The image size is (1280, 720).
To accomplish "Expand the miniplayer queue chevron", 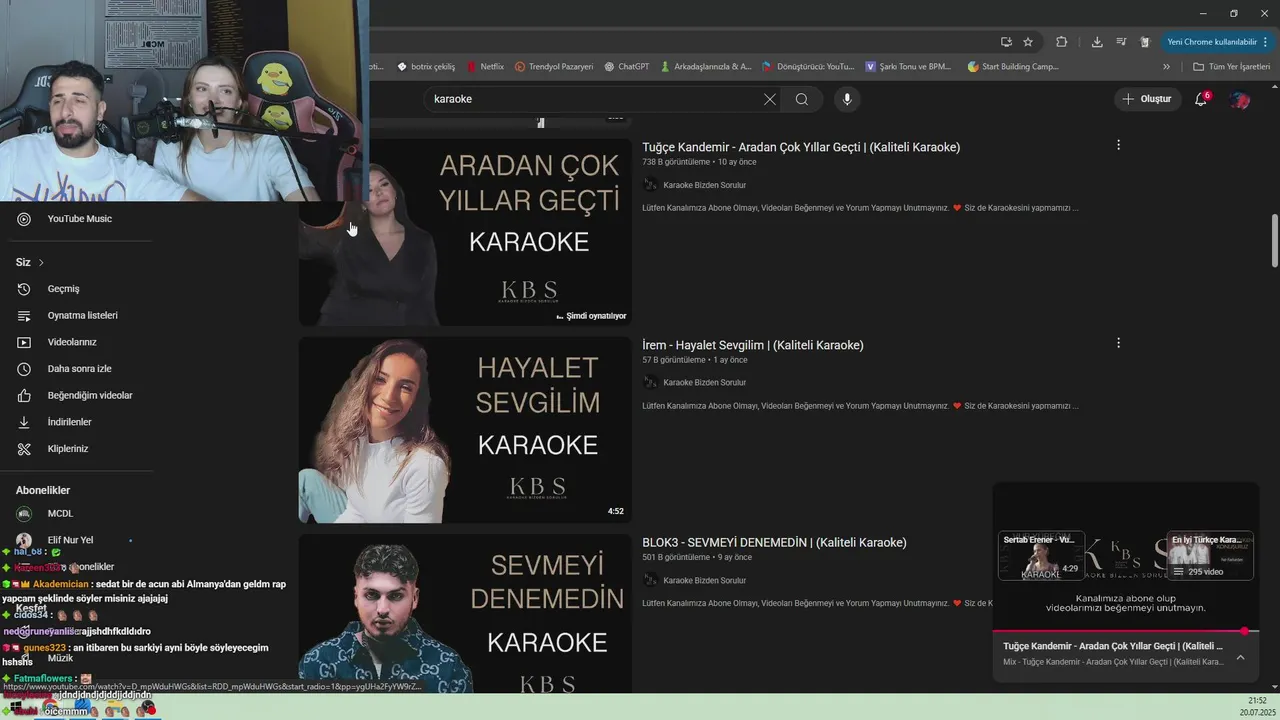I will point(1240,657).
